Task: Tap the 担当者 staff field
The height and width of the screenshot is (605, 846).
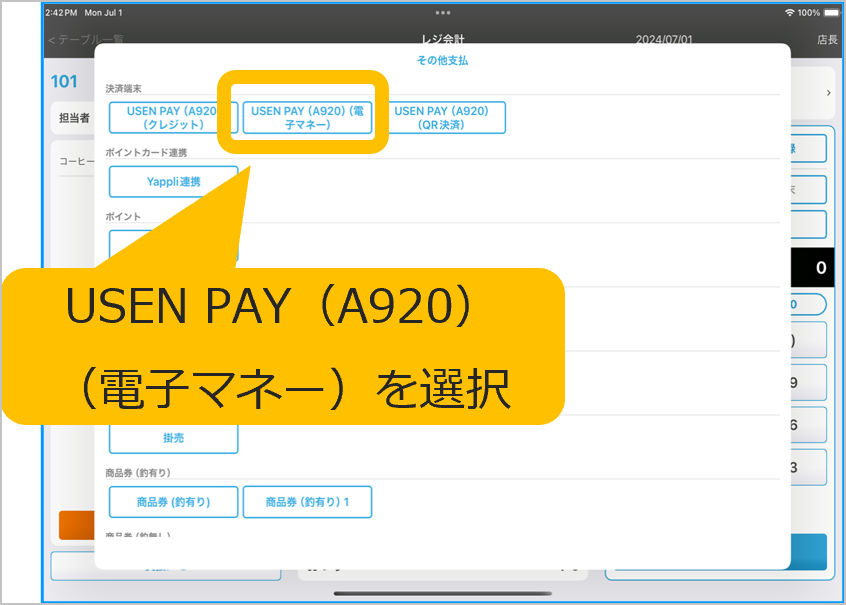Action: (x=73, y=118)
